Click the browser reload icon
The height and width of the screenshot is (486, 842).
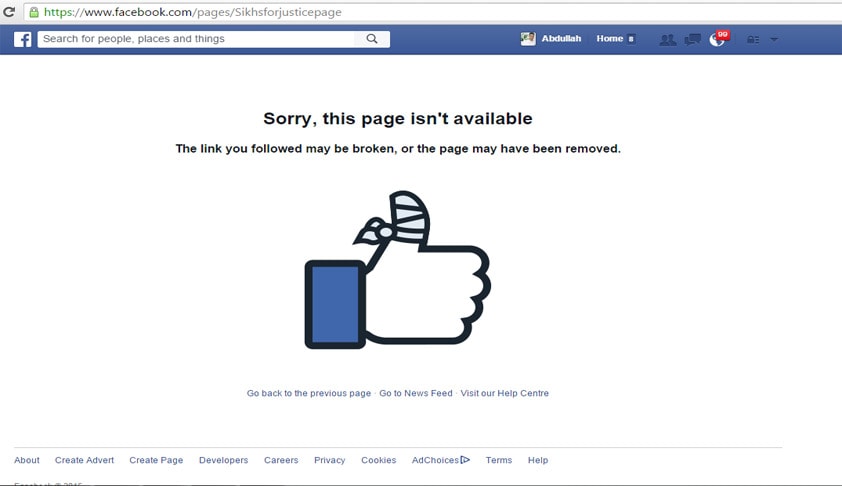(x=9, y=12)
